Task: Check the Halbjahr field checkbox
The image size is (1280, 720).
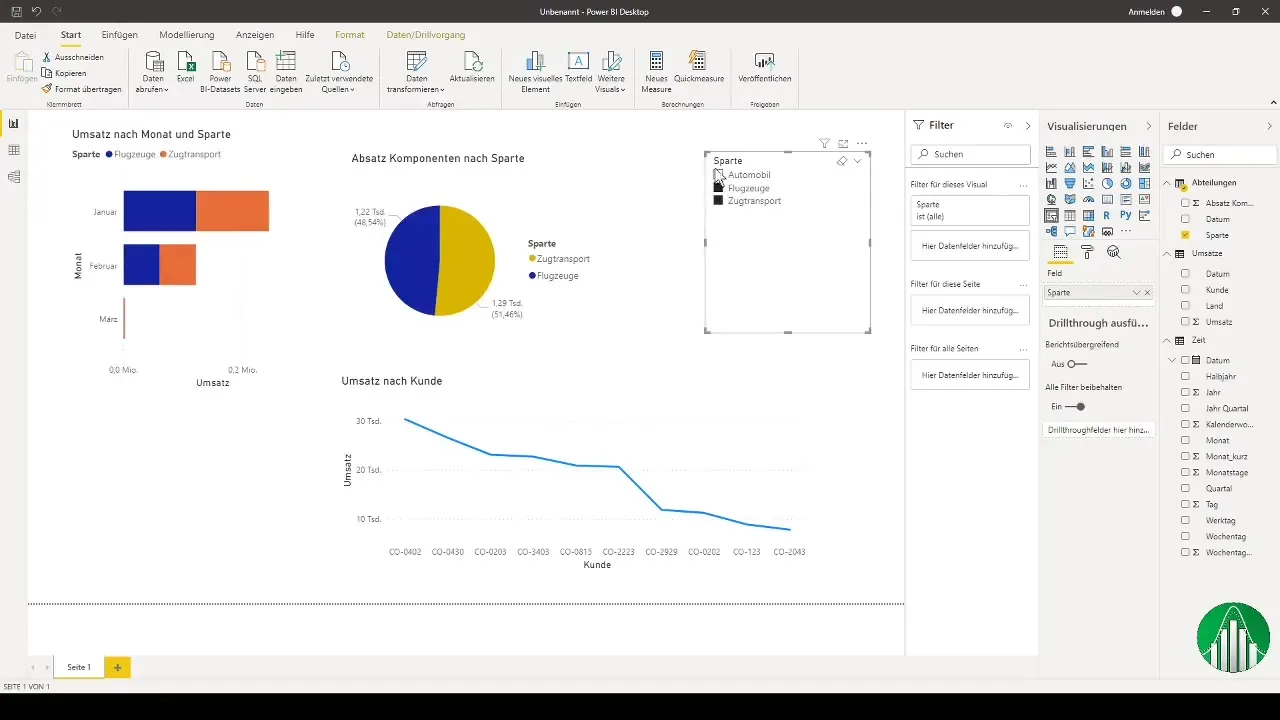Action: point(1185,376)
